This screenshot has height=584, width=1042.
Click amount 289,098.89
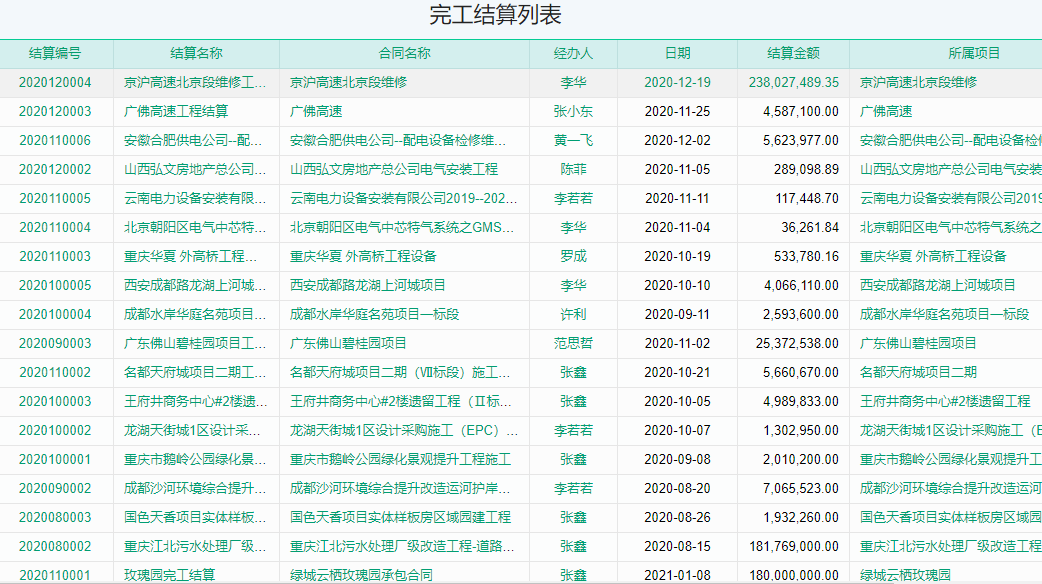point(806,169)
